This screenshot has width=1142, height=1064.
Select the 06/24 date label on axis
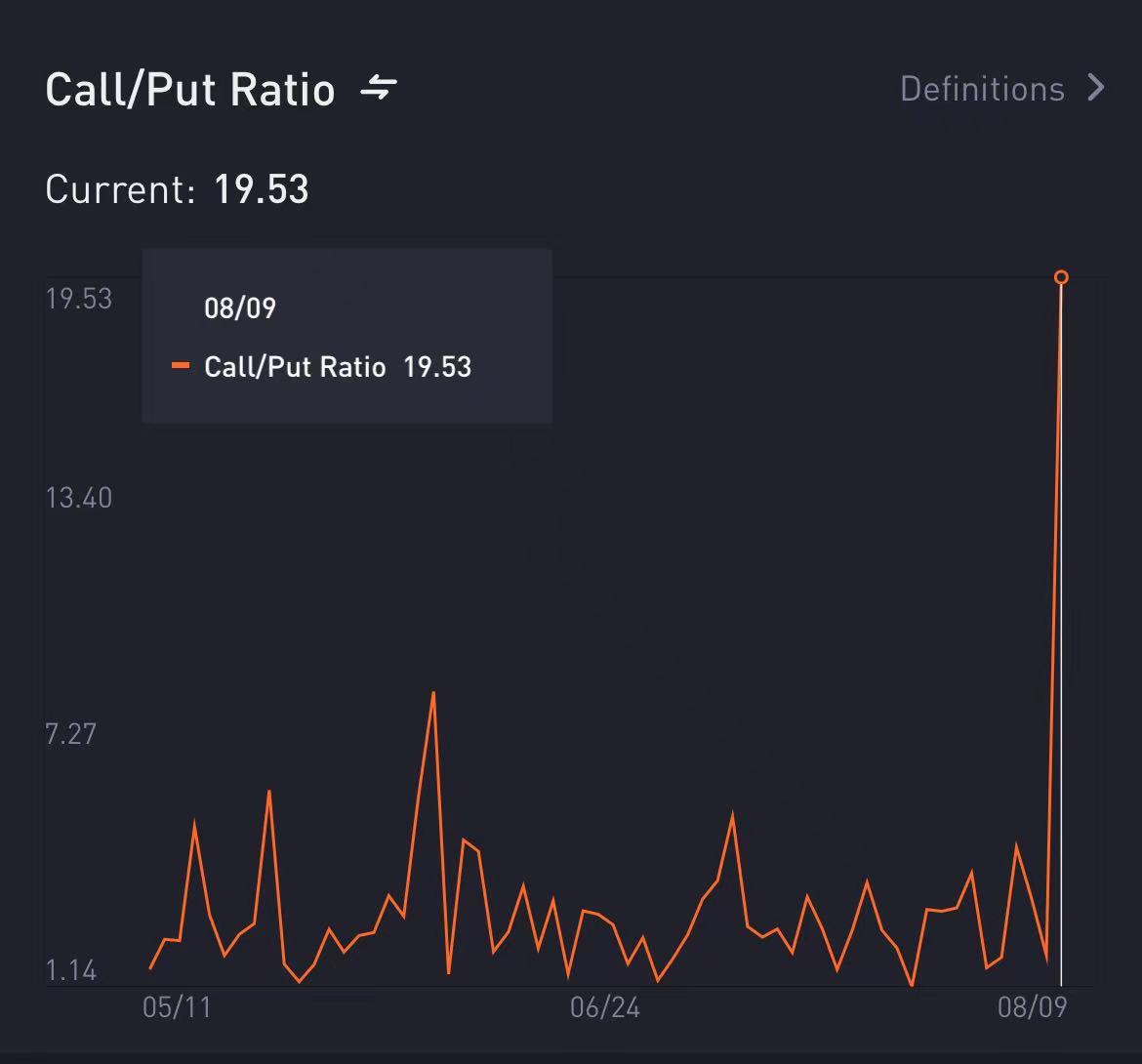[x=604, y=1008]
